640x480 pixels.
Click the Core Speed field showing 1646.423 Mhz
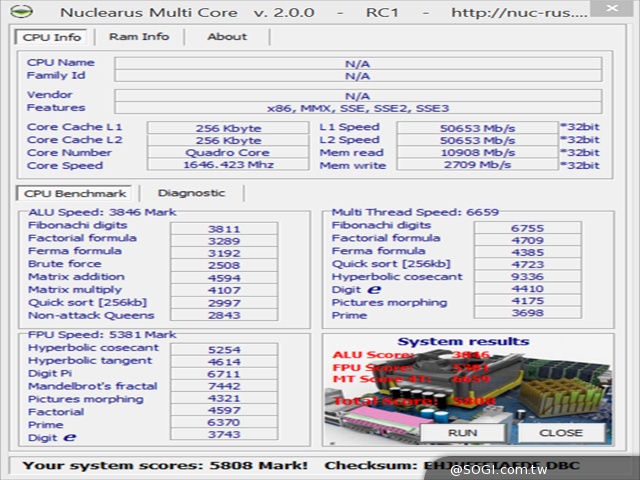pos(228,166)
